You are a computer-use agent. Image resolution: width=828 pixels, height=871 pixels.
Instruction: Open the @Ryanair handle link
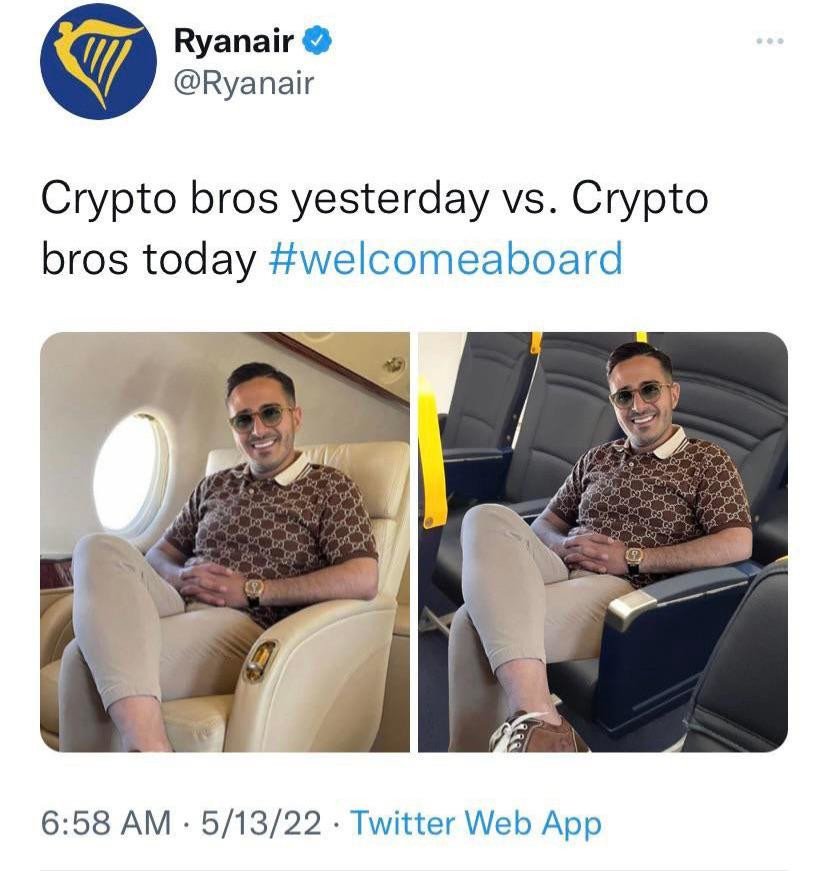pyautogui.click(x=244, y=83)
